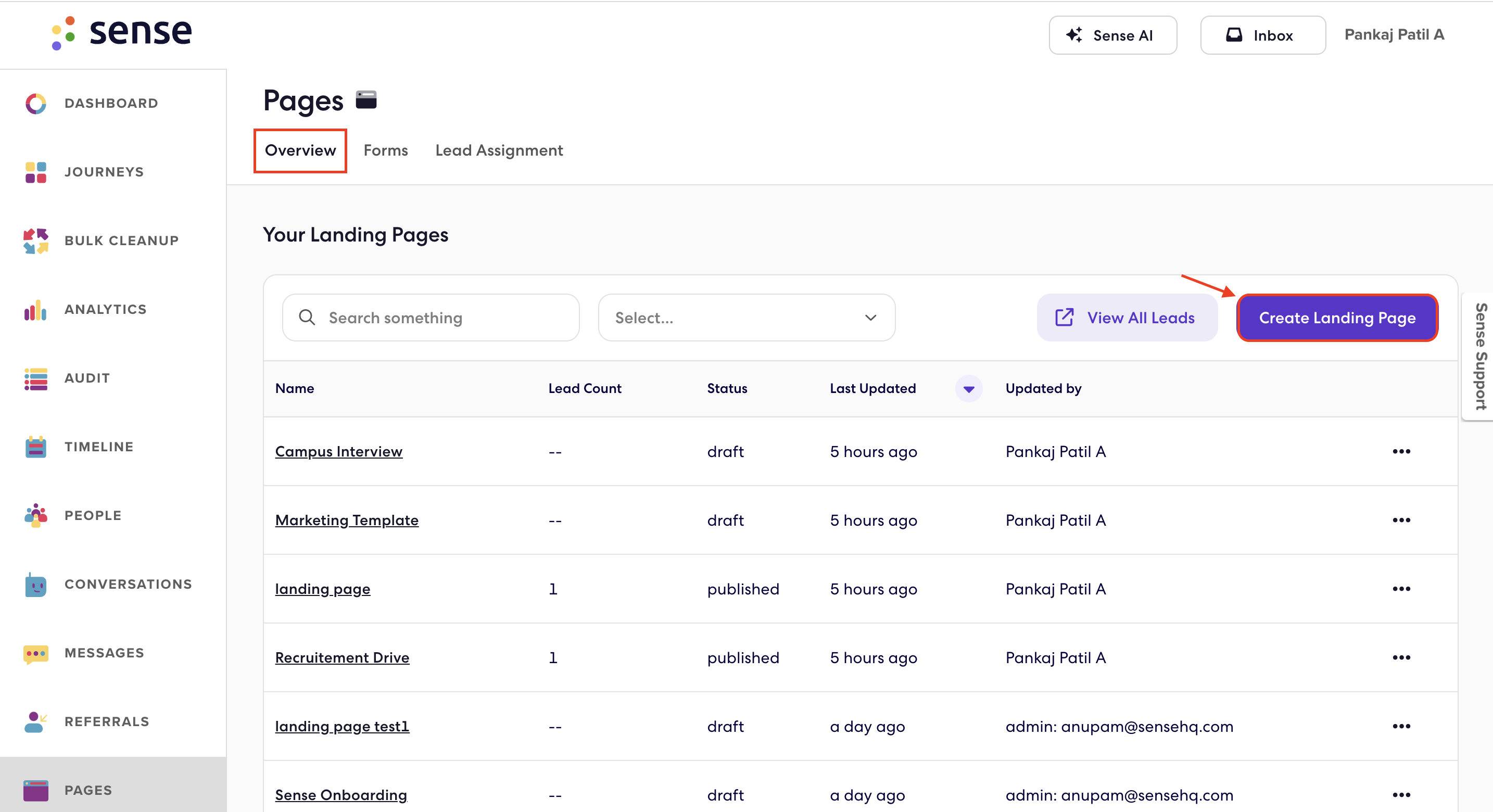
Task: Click the Messages chat bubble icon
Action: [36, 653]
